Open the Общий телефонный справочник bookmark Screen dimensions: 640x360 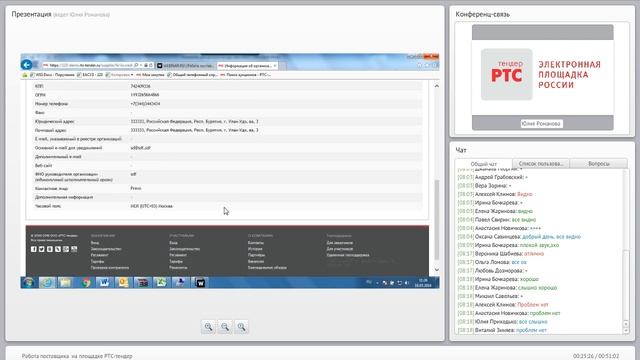click(192, 75)
